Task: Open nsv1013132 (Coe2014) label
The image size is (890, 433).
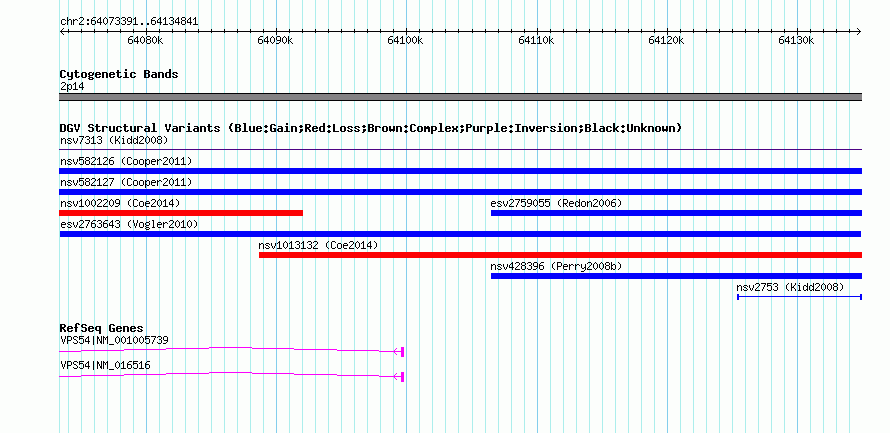Action: point(318,245)
